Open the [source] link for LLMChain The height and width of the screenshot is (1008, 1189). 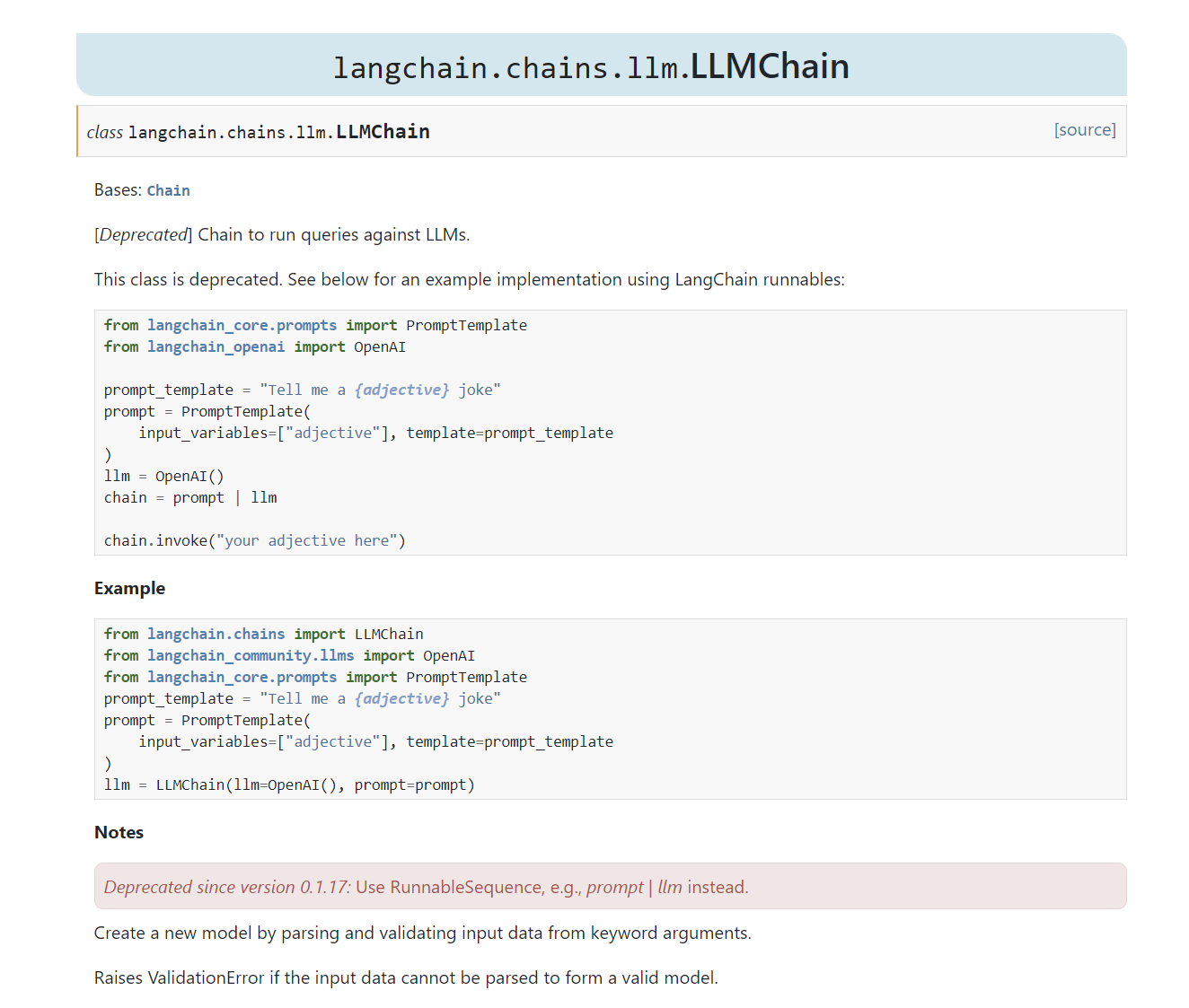click(1085, 130)
